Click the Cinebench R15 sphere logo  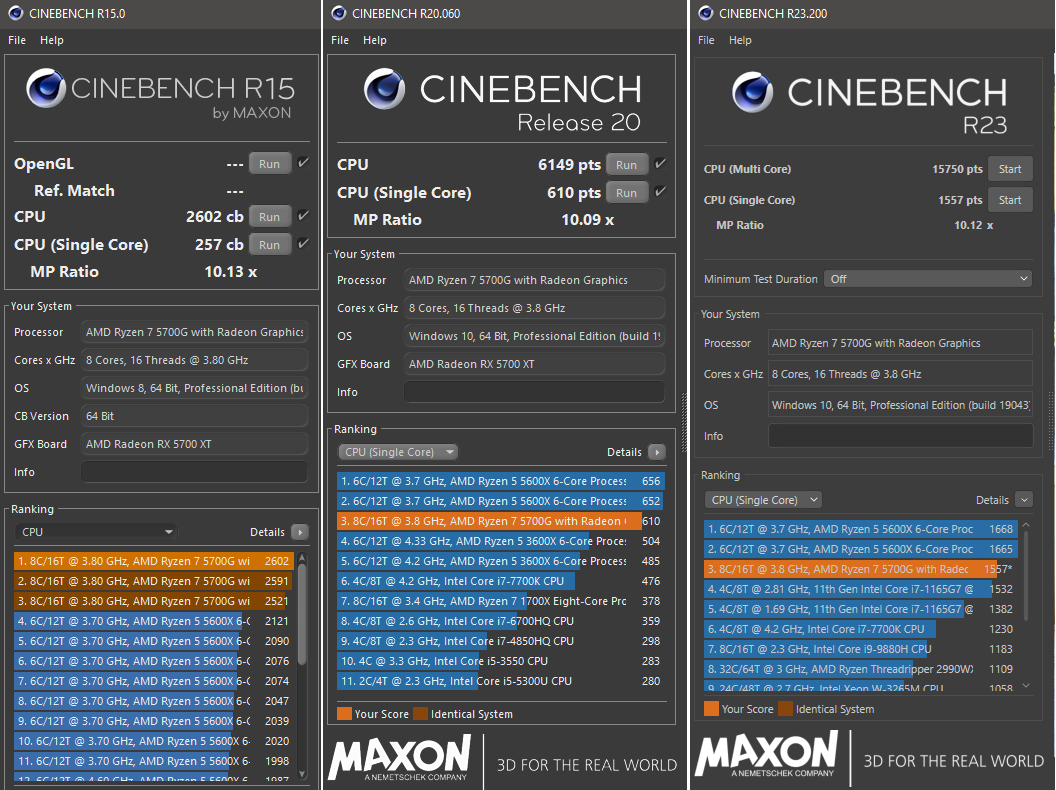coord(46,88)
